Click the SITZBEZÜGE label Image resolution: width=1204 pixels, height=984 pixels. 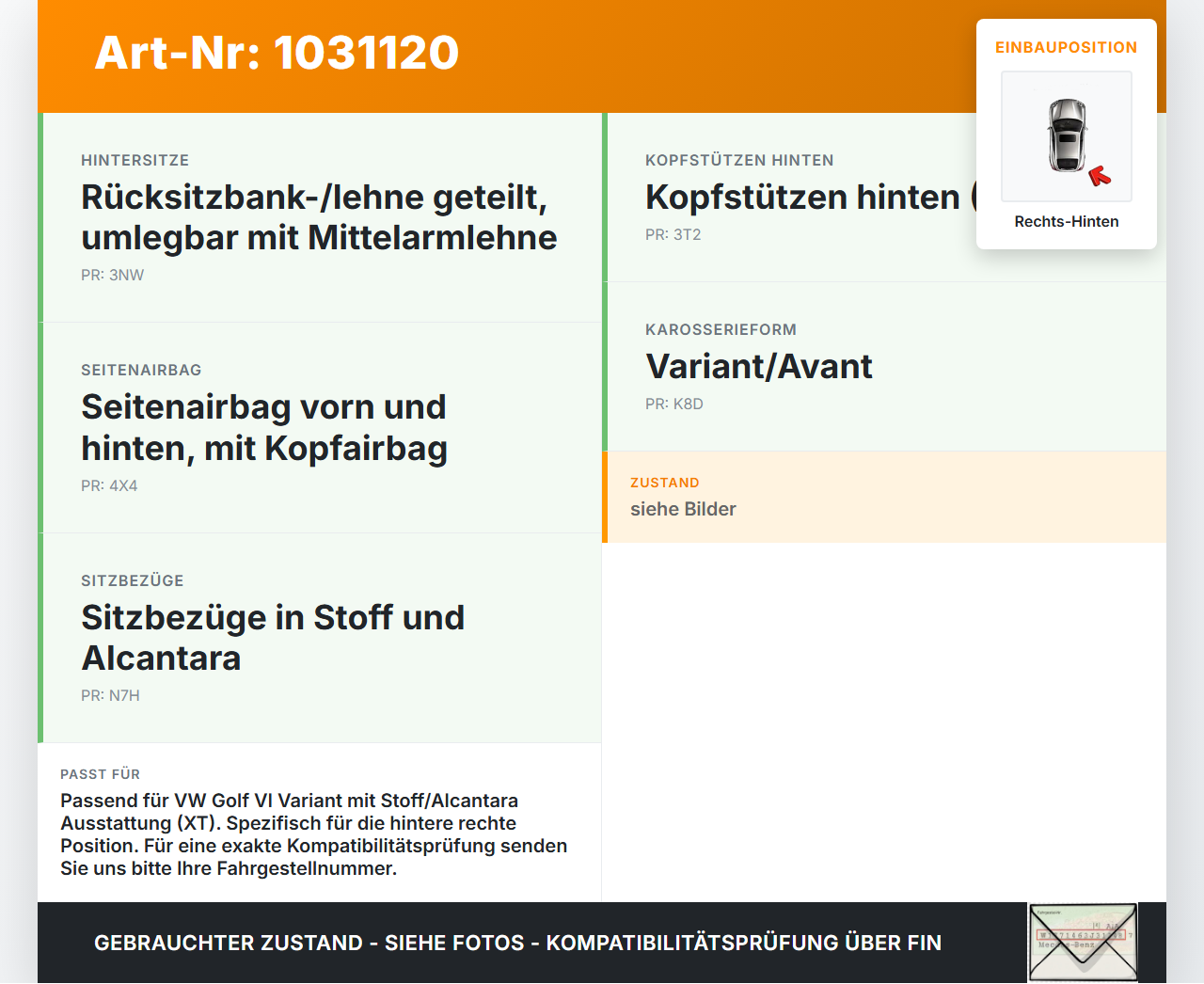click(133, 580)
